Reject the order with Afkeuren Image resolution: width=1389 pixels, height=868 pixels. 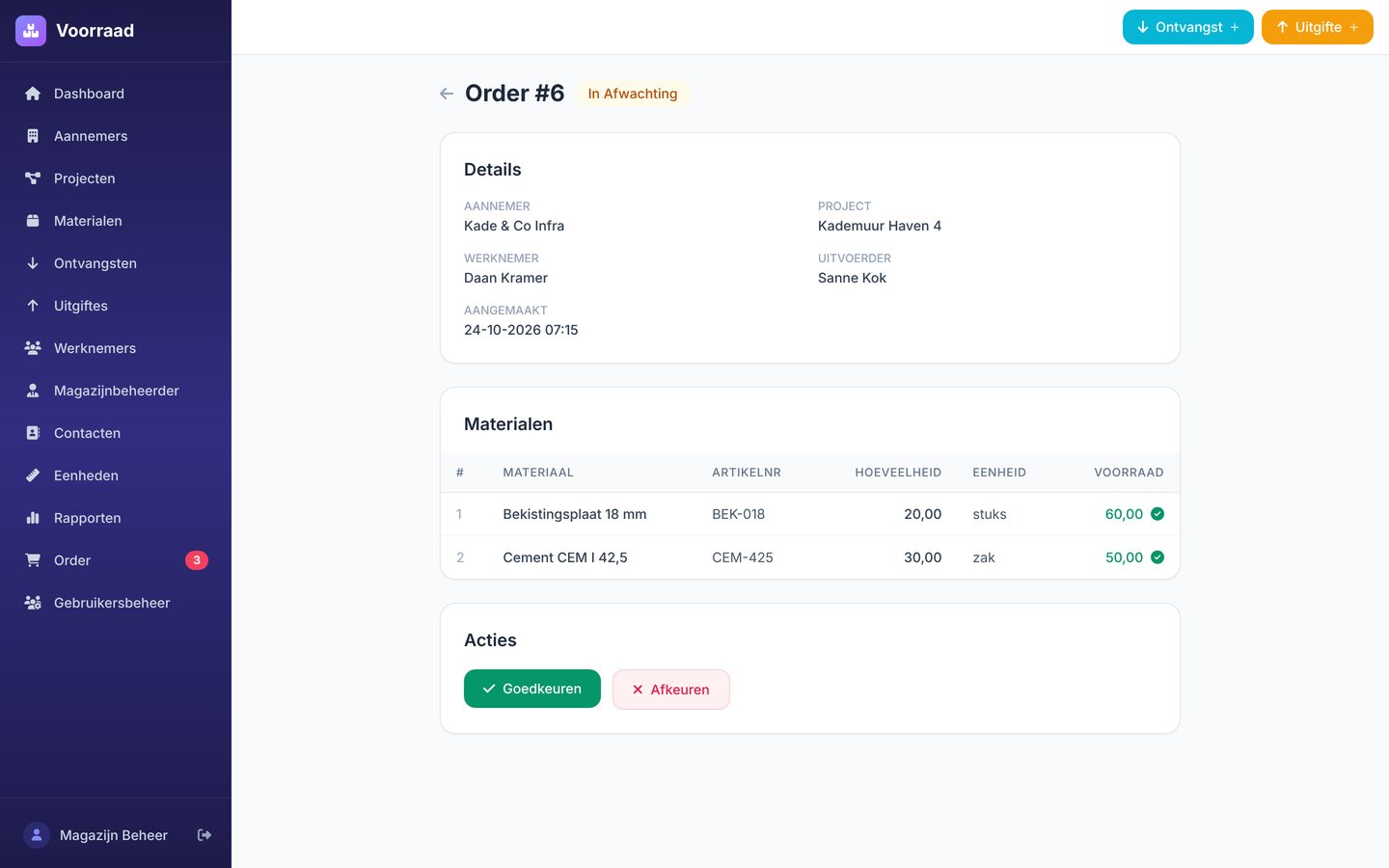671,690
